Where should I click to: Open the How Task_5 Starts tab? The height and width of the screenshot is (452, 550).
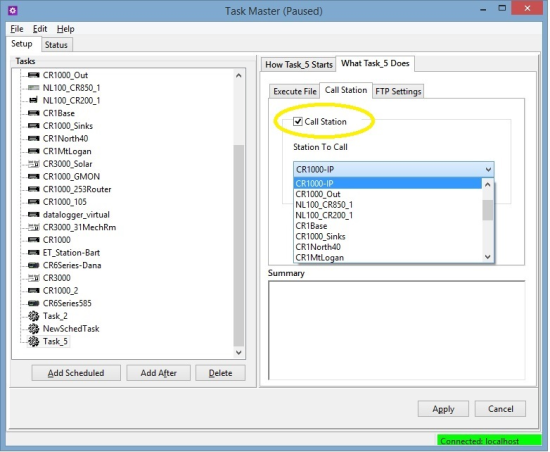pyautogui.click(x=299, y=65)
